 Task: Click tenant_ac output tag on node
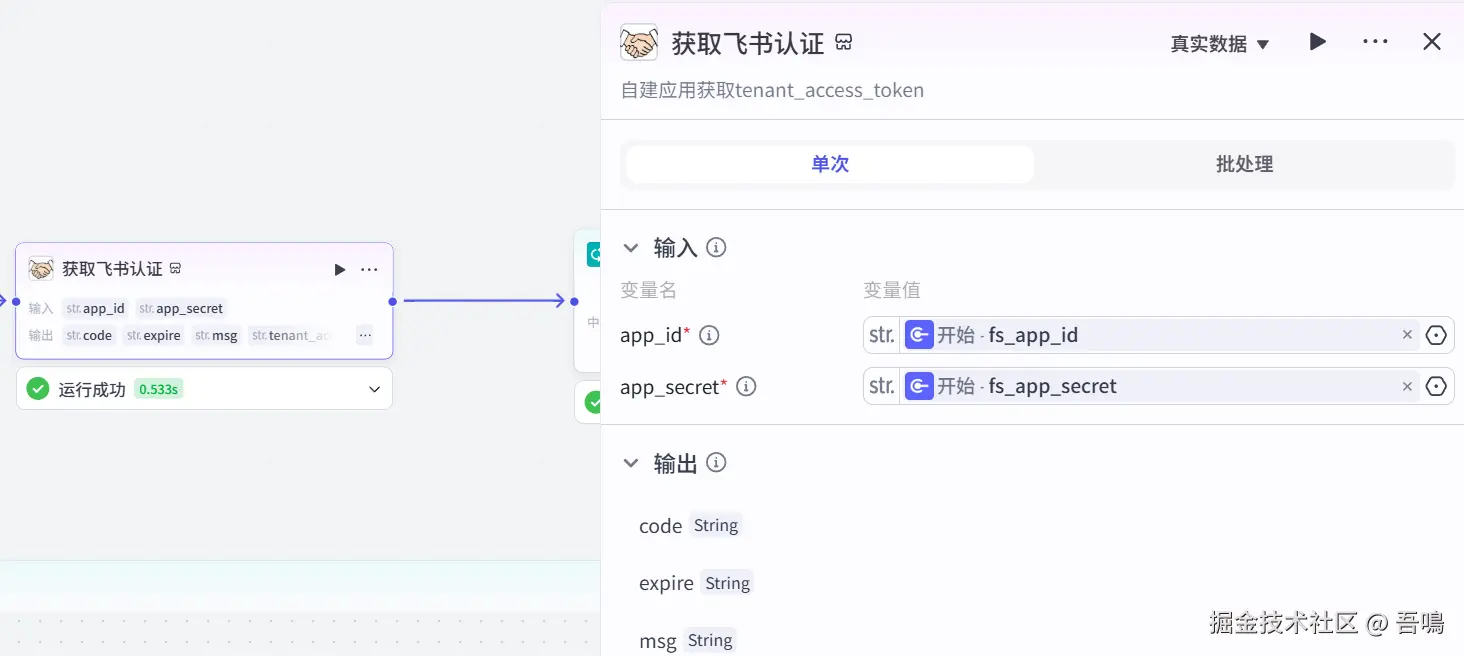click(291, 335)
